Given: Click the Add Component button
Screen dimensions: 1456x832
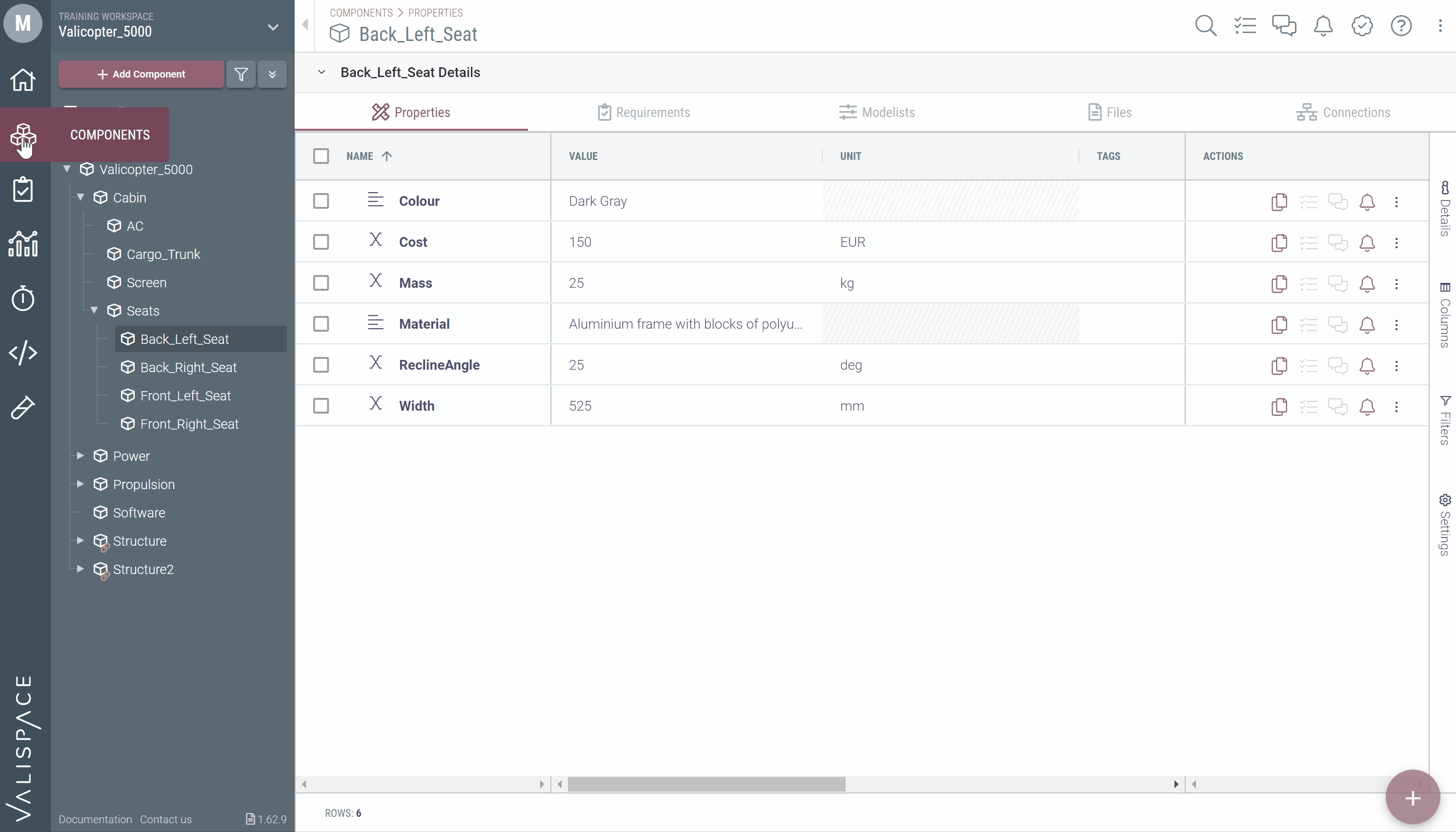Looking at the screenshot, I should pyautogui.click(x=141, y=74).
